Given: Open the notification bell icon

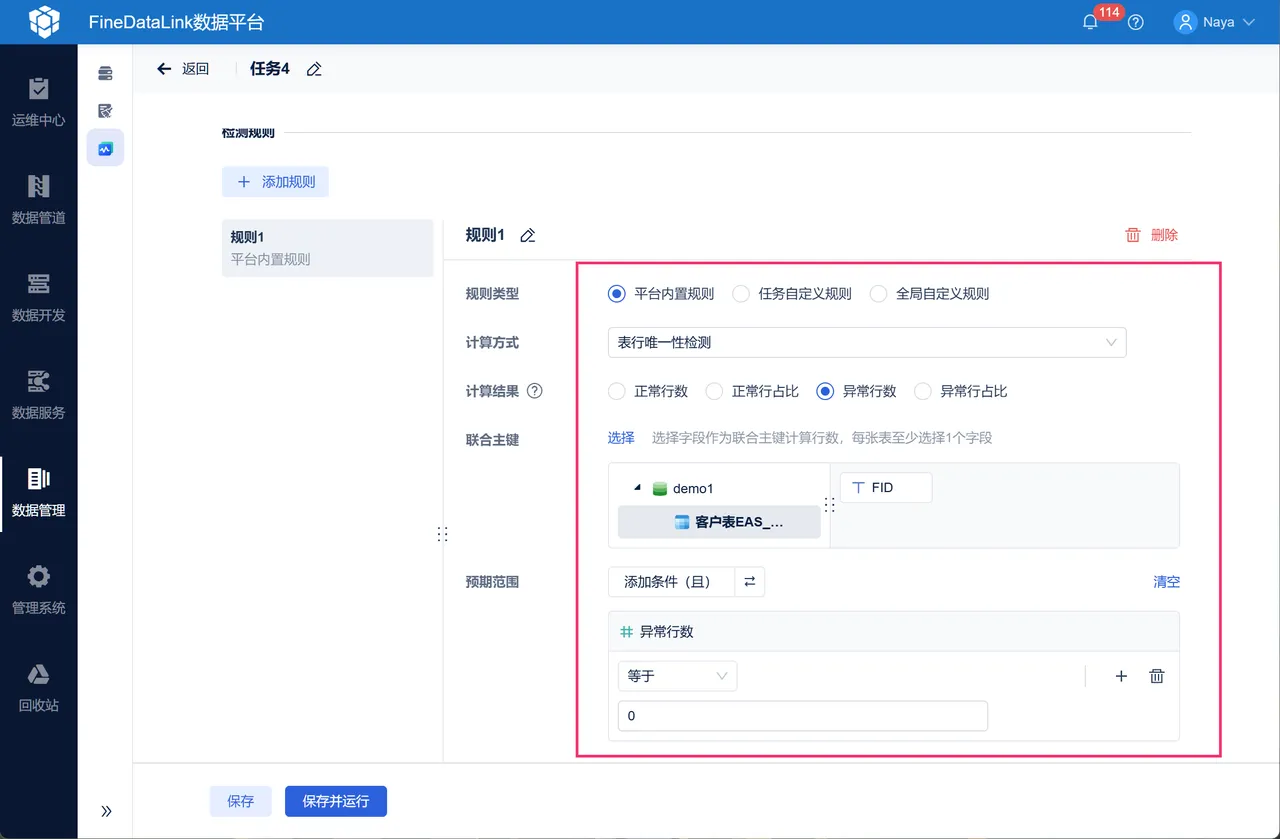Looking at the screenshot, I should click(x=1090, y=22).
